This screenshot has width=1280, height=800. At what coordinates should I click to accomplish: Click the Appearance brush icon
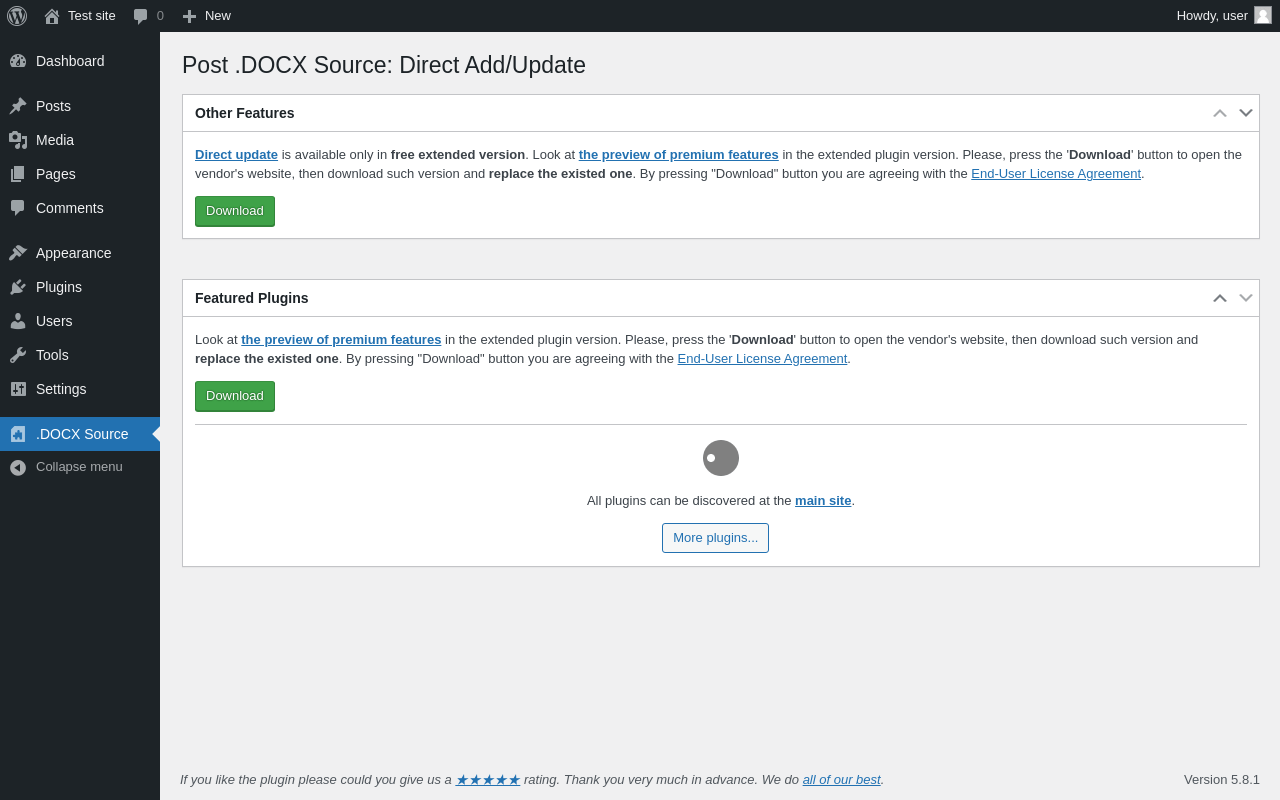(x=18, y=253)
